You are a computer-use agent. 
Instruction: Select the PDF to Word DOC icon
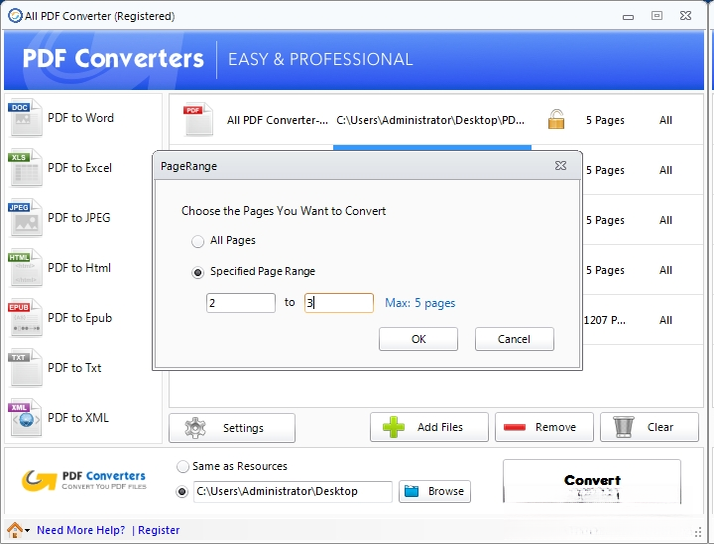tap(25, 118)
